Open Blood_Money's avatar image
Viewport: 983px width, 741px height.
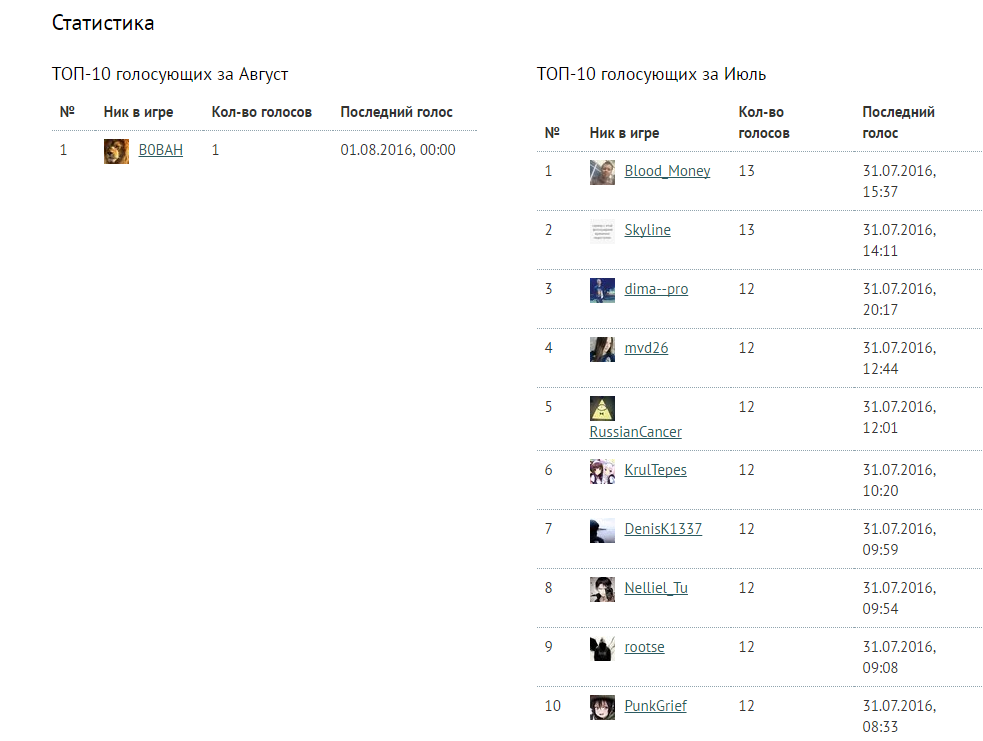(602, 172)
